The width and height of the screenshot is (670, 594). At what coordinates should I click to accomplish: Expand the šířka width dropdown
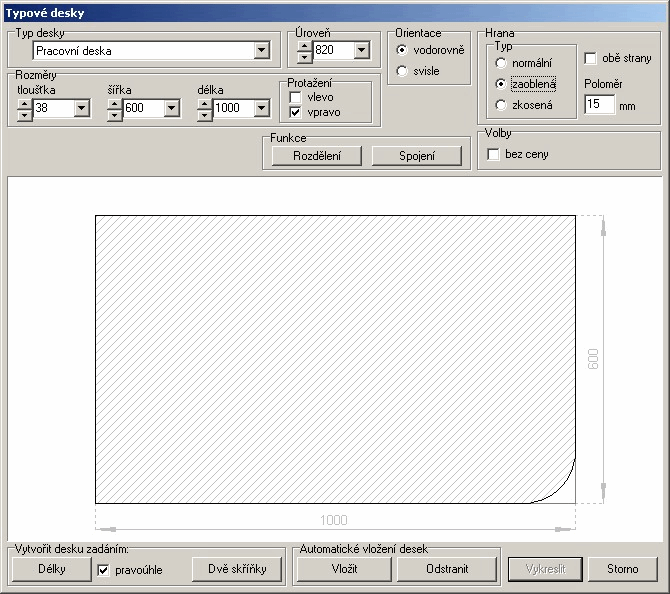(172, 108)
